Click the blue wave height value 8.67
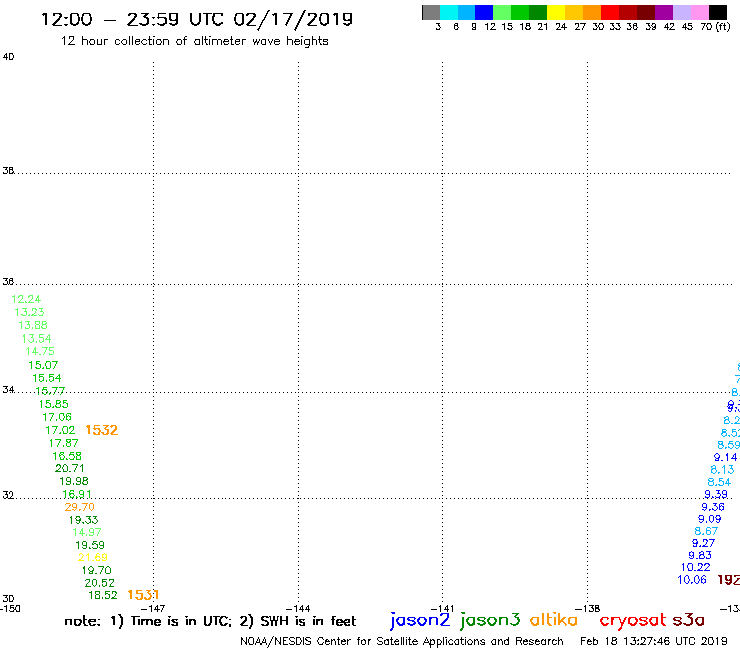740x650 pixels. coord(706,531)
